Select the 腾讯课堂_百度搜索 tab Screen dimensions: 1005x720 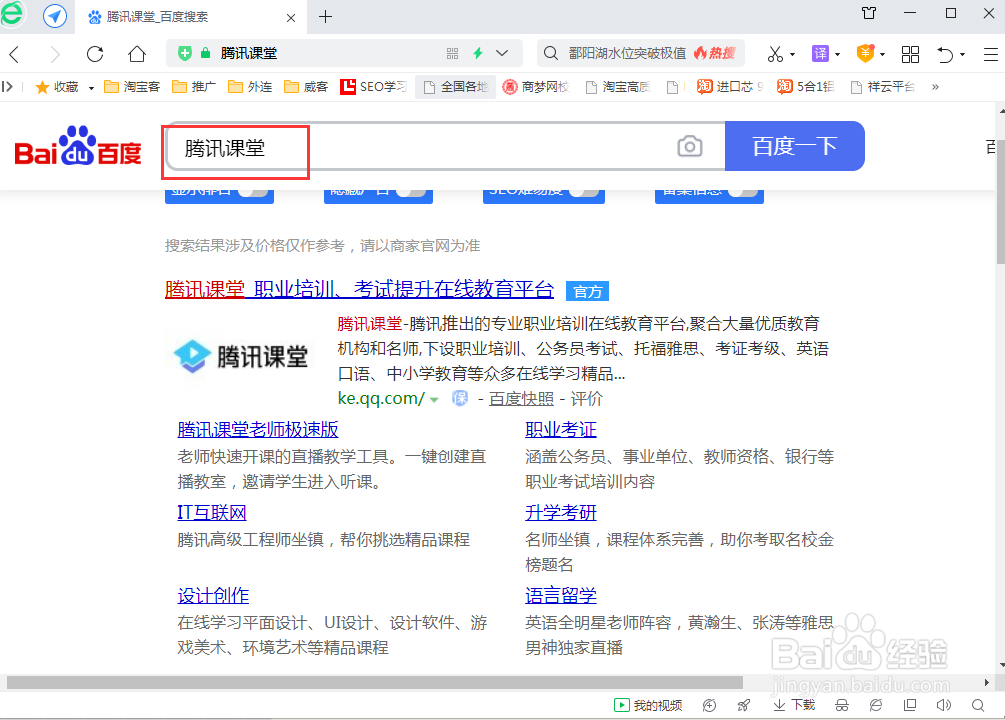191,17
